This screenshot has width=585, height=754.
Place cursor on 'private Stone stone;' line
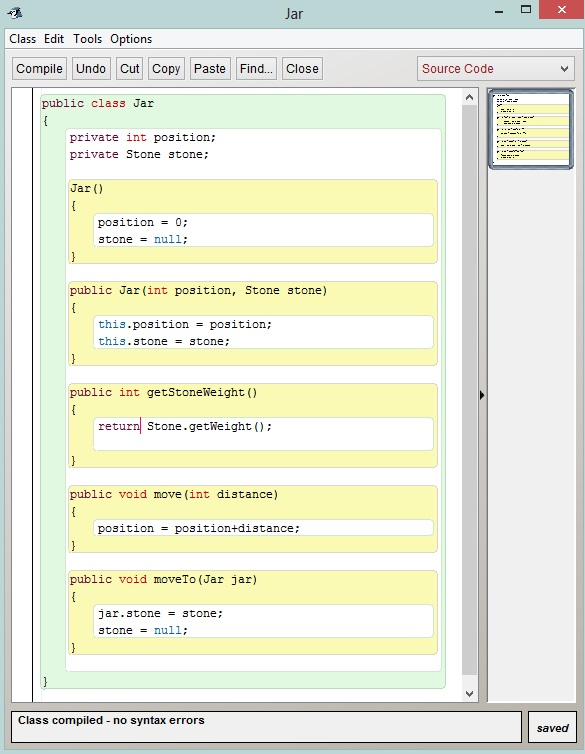[139, 154]
